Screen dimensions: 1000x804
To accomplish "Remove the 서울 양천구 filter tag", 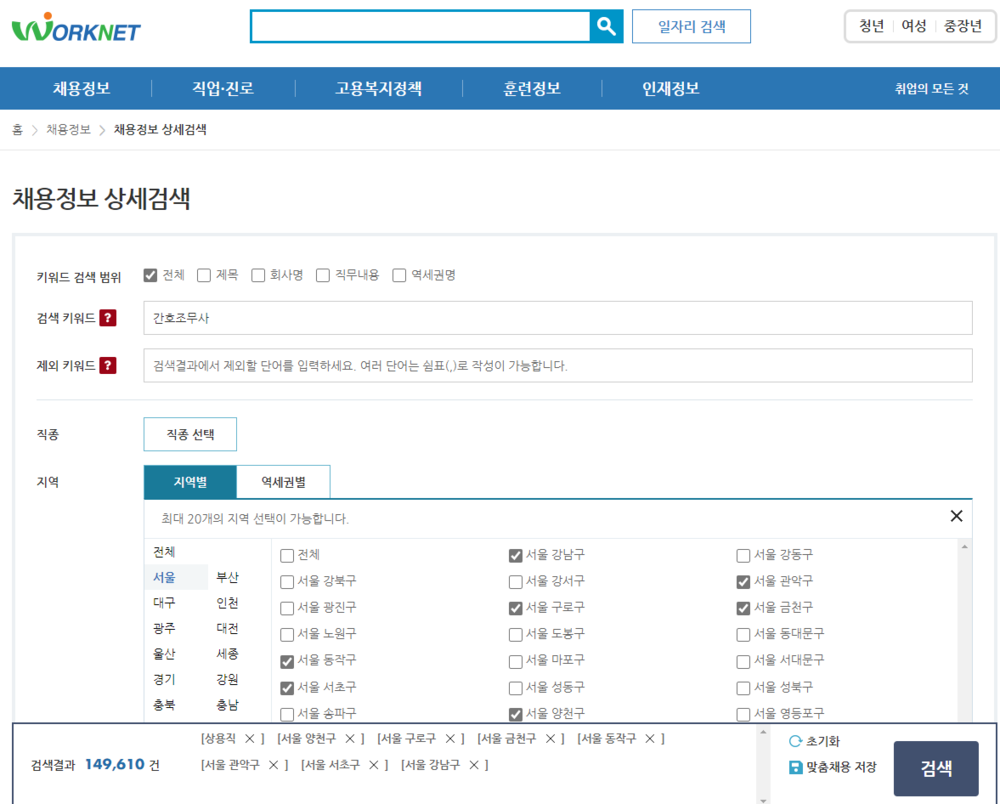I will 349,738.
